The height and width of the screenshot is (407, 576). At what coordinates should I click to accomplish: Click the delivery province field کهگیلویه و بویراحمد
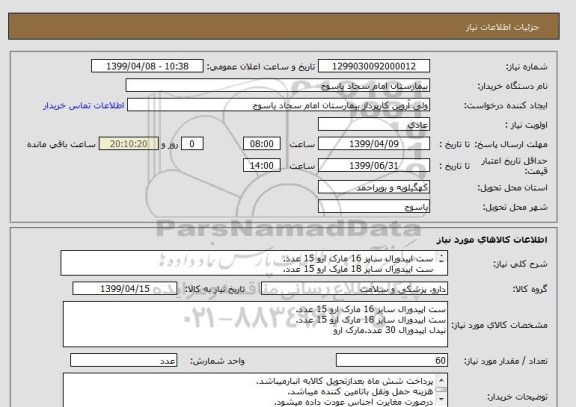click(374, 187)
